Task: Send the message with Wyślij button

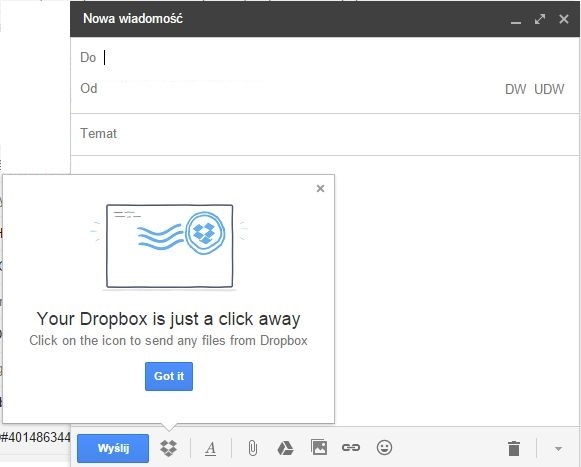Action: pos(113,448)
